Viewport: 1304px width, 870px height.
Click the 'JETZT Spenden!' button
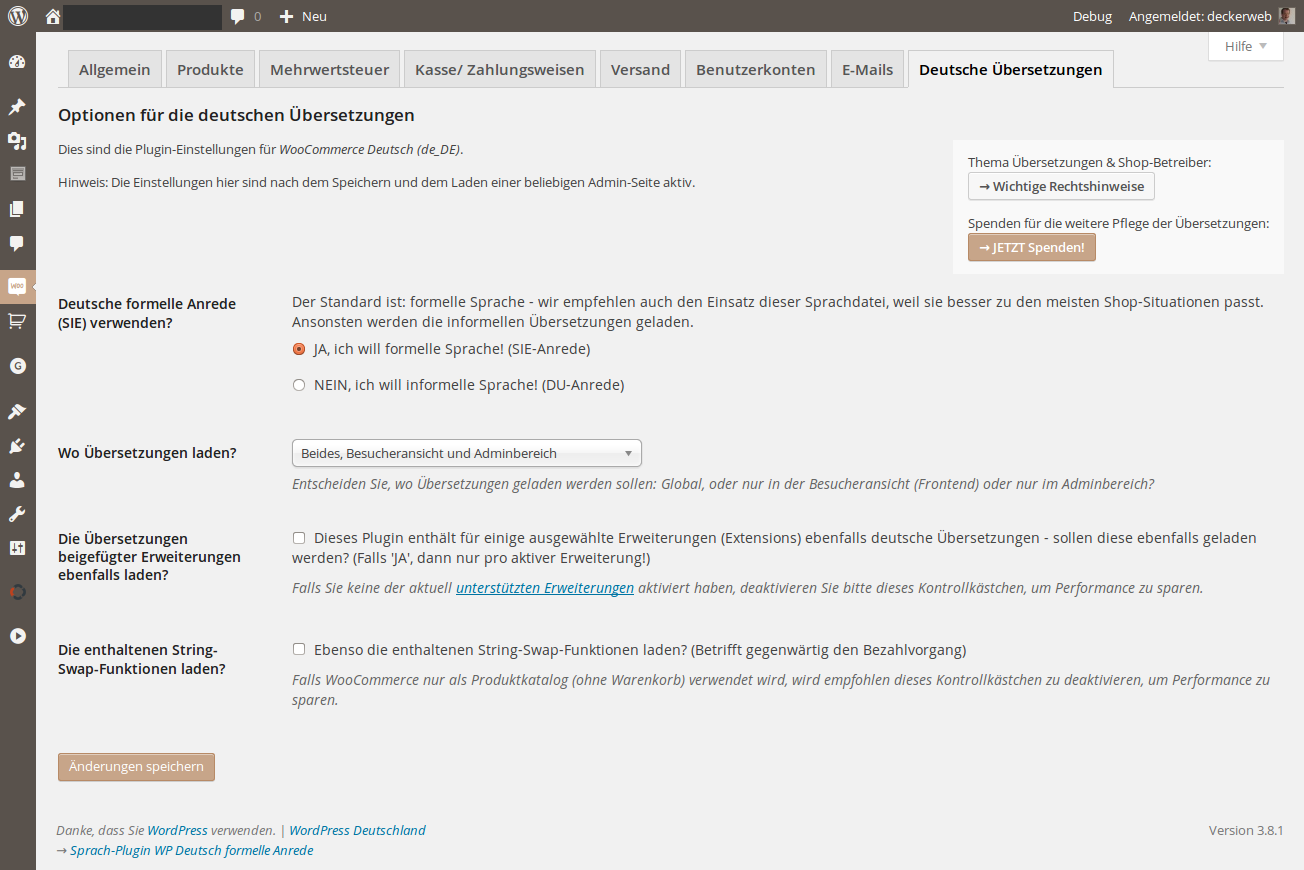click(1031, 247)
